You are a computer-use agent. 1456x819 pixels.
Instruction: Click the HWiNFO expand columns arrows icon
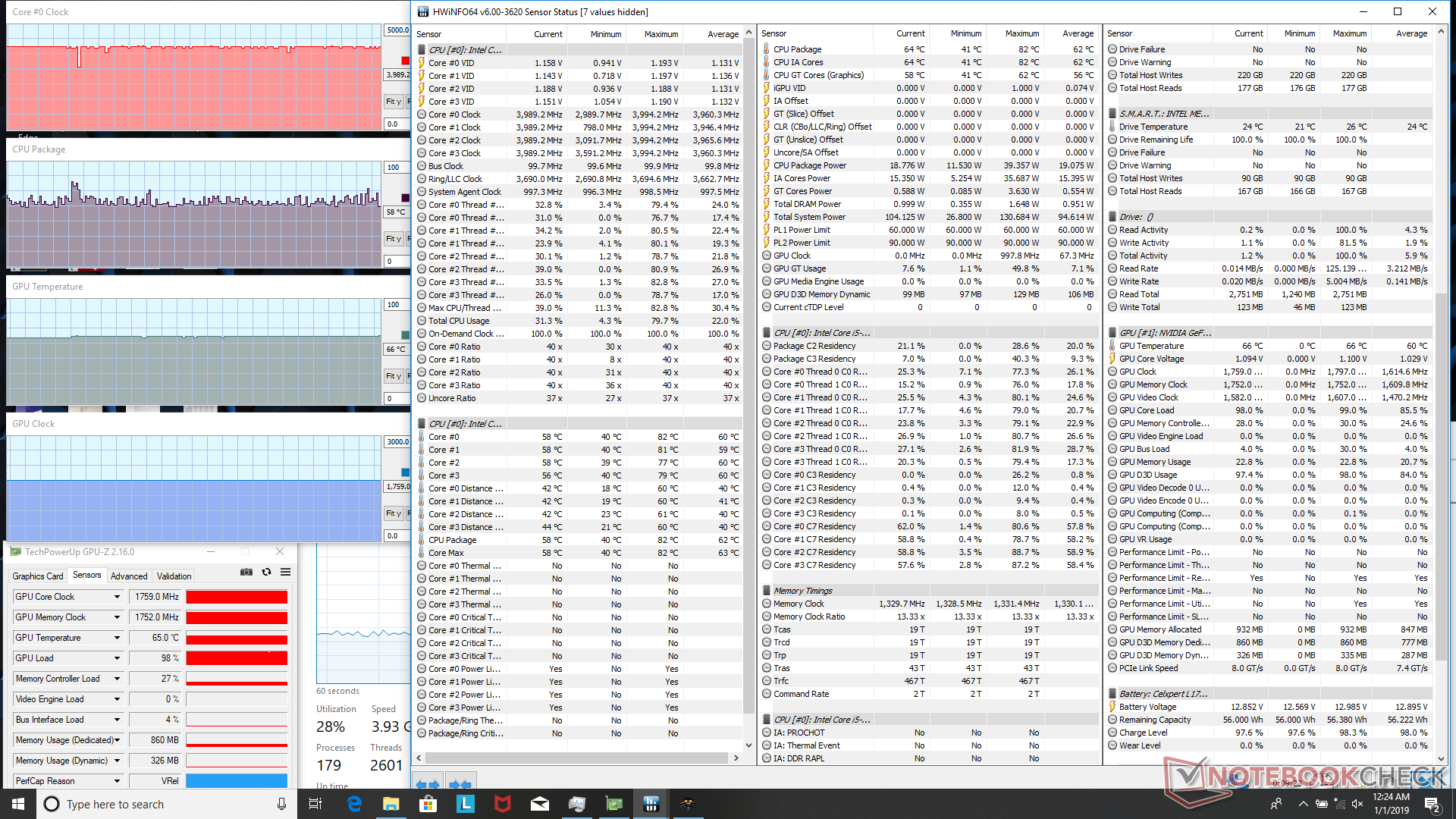pyautogui.click(x=428, y=784)
